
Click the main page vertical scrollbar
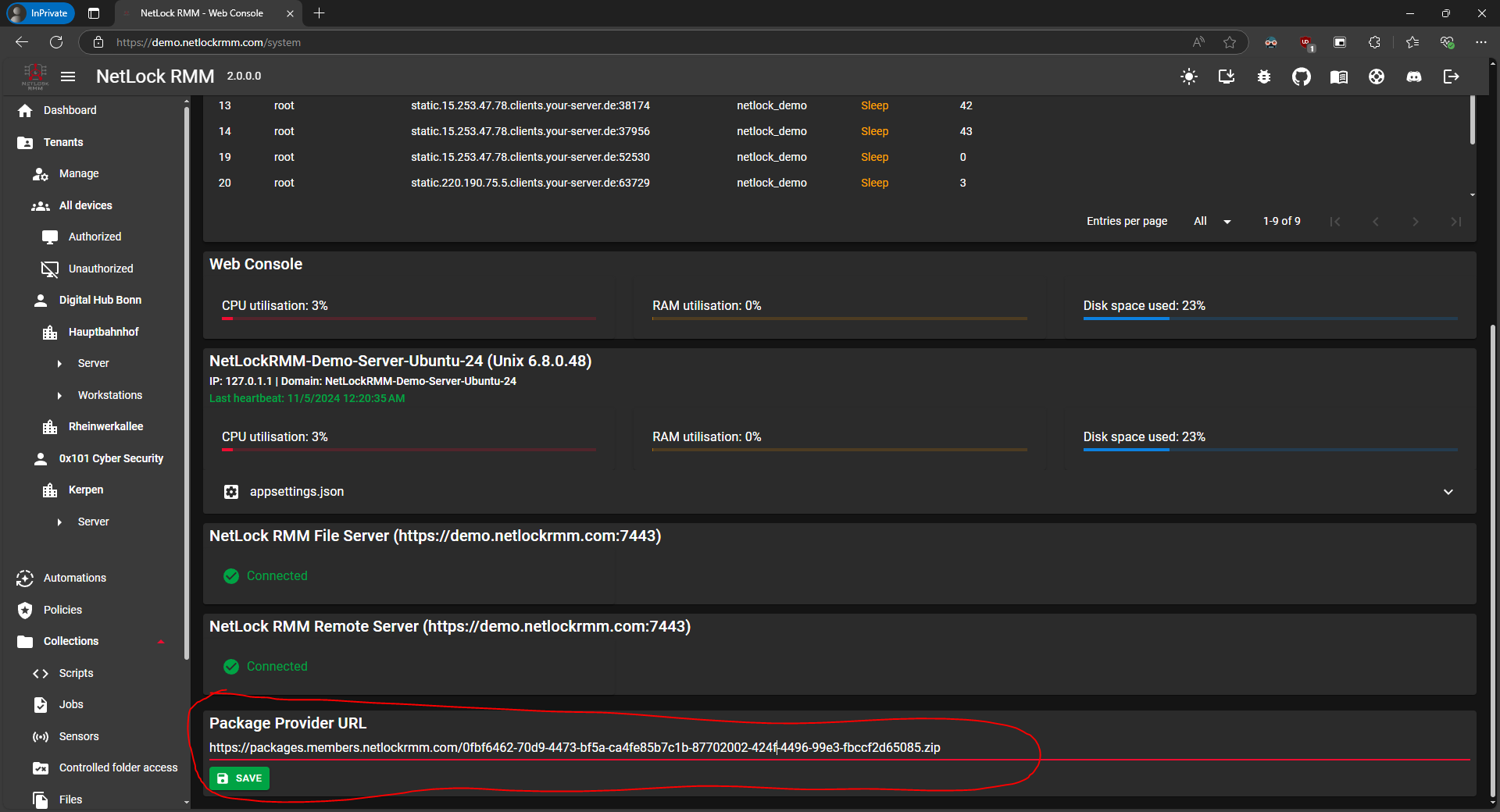coord(1492,561)
